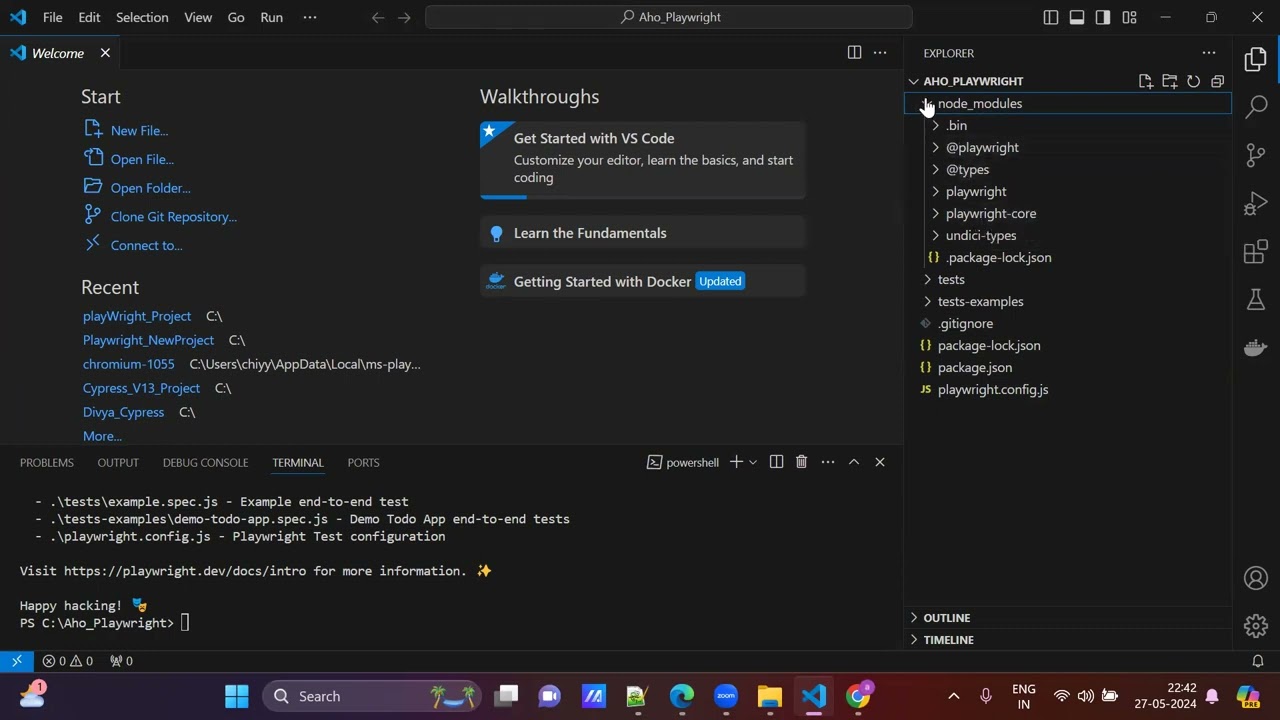
Task: Open Explorer views and more actions menu
Action: 1209,53
